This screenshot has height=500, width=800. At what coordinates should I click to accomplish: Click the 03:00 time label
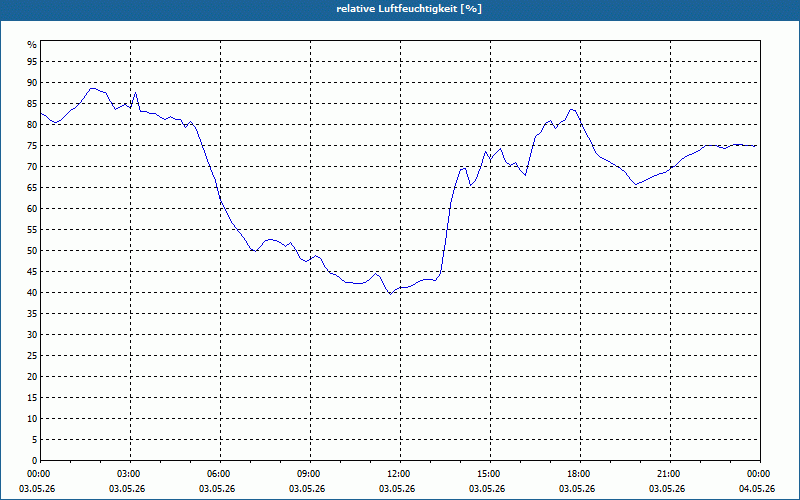tap(131, 474)
